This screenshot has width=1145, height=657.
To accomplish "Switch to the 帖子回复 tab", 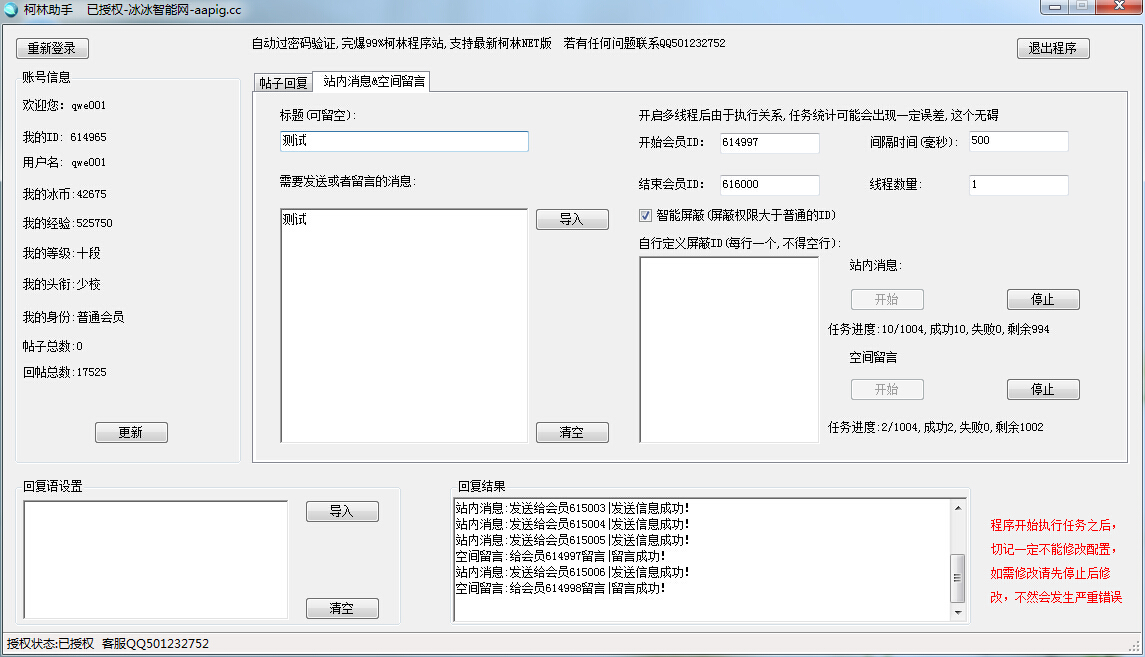I will [x=282, y=82].
